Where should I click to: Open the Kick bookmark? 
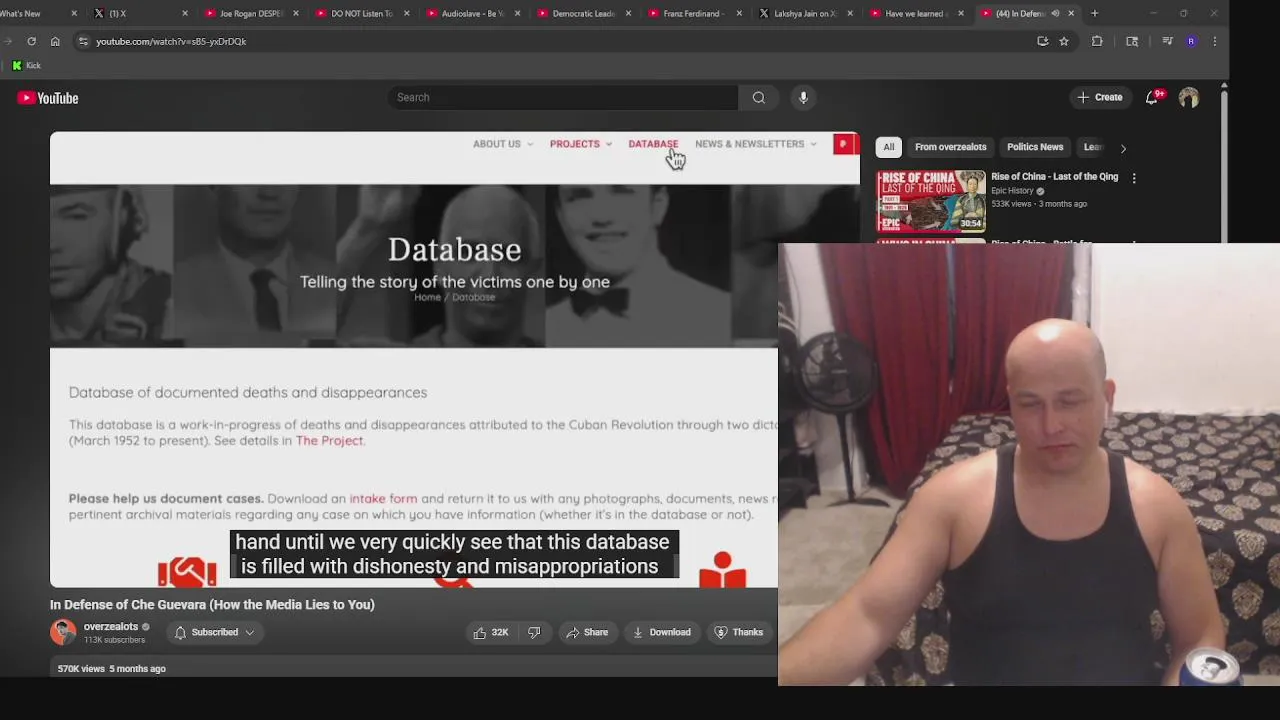tap(26, 65)
